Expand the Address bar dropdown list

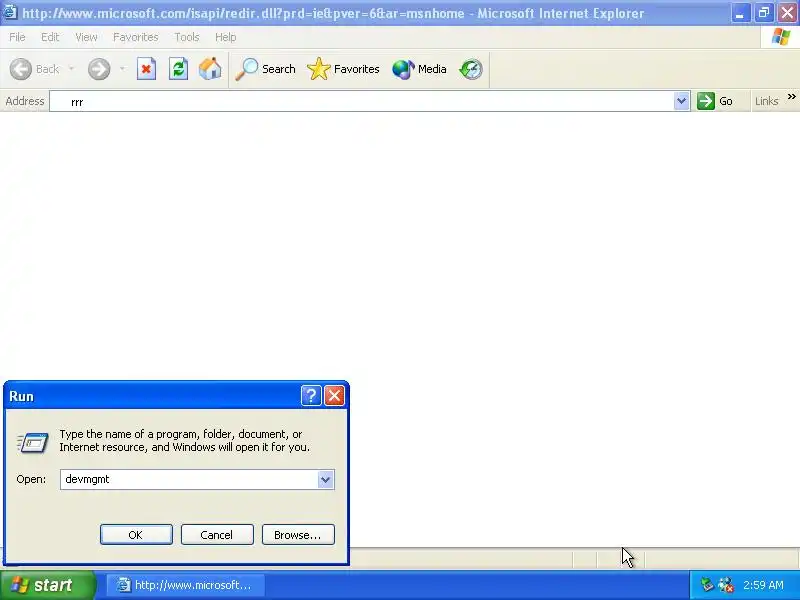coord(681,101)
